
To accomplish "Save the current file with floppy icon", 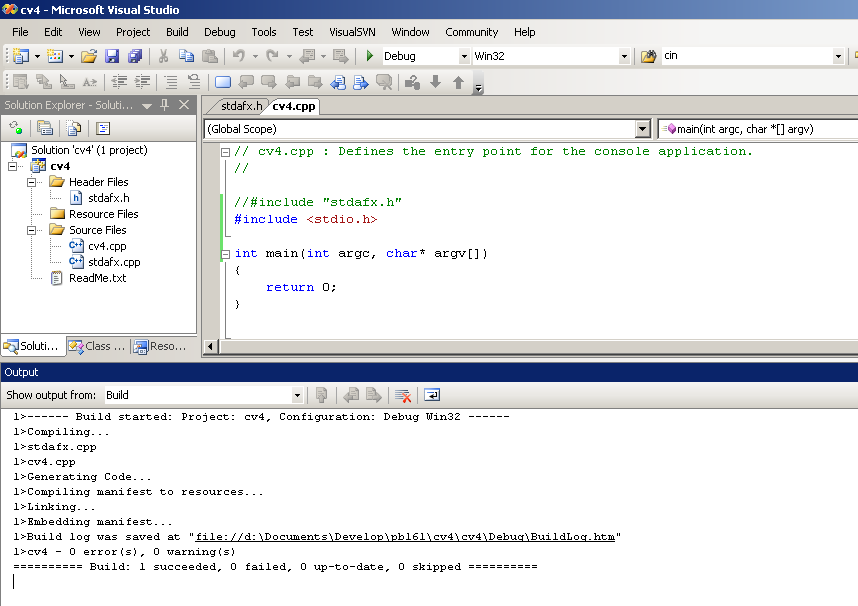I will tap(112, 56).
